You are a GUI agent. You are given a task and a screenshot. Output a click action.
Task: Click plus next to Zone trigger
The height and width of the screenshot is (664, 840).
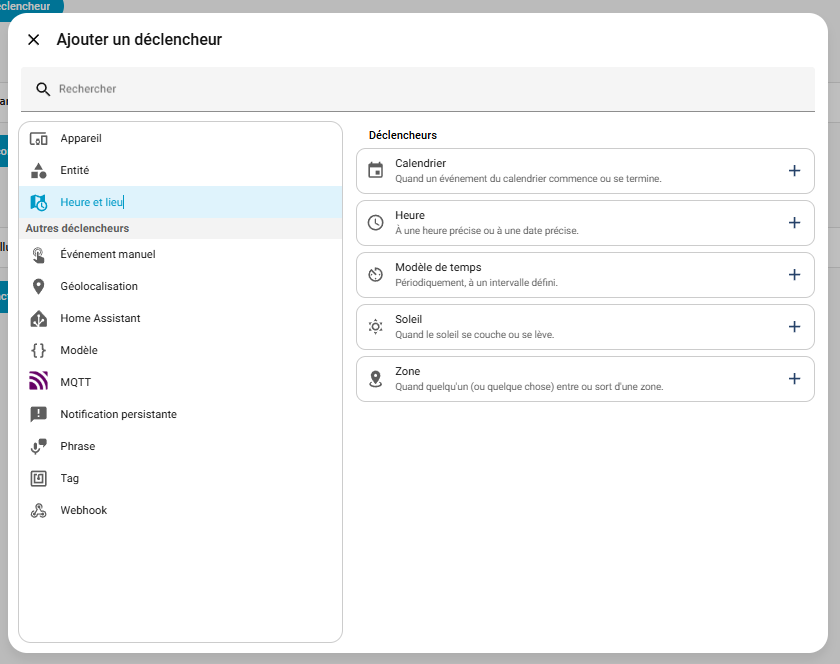click(x=794, y=379)
